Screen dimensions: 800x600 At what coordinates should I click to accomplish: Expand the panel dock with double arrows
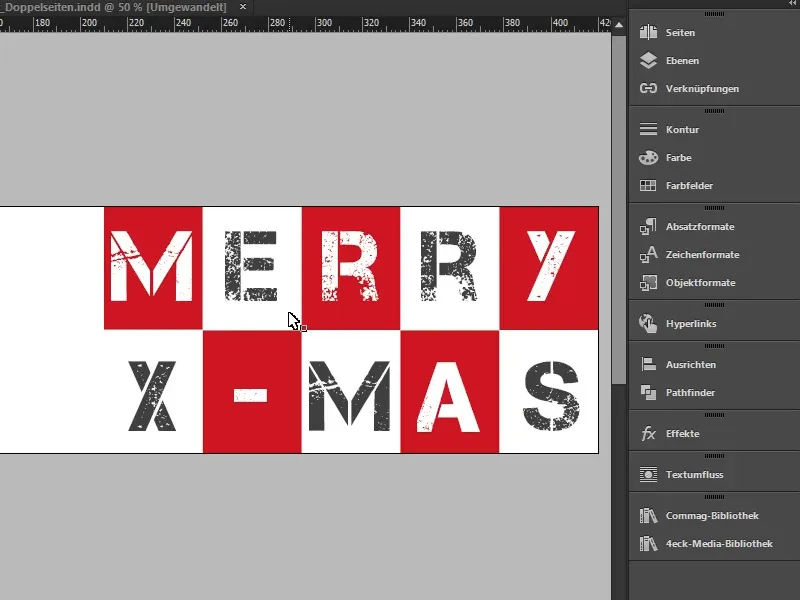coord(792,4)
